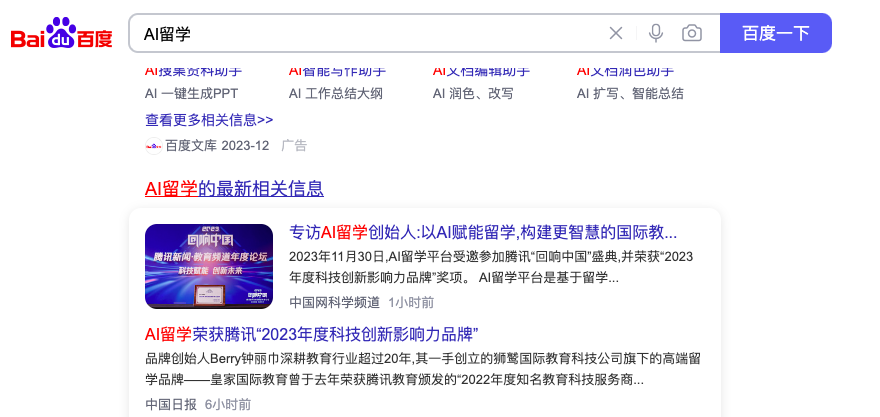Click the 6小时前 timestamp
The height and width of the screenshot is (417, 880).
(228, 404)
